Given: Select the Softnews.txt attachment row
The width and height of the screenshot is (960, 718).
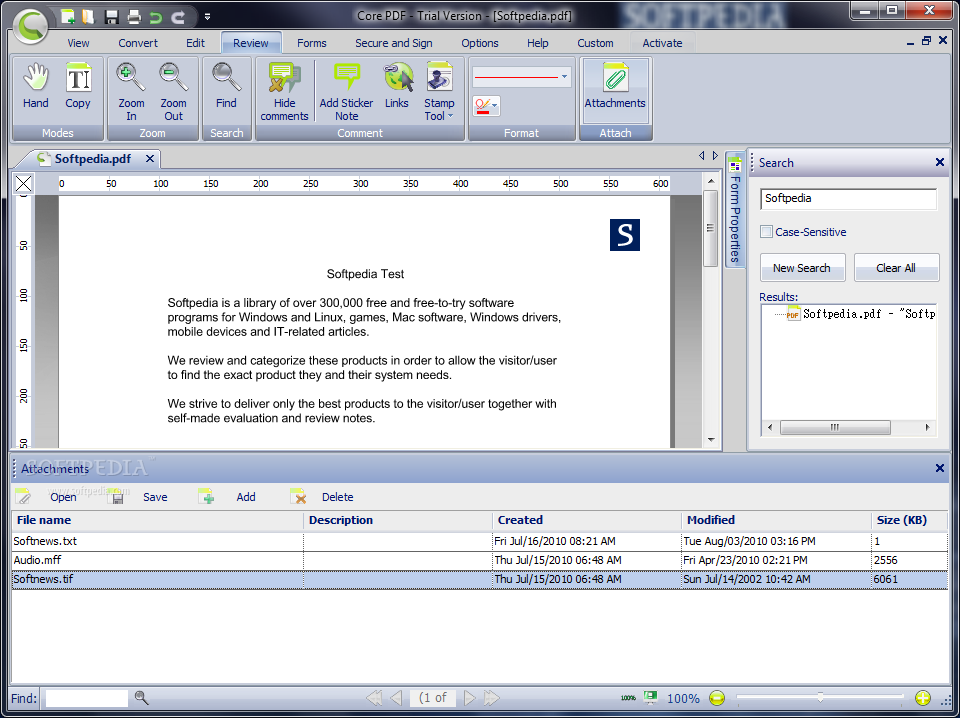Looking at the screenshot, I should coord(479,541).
